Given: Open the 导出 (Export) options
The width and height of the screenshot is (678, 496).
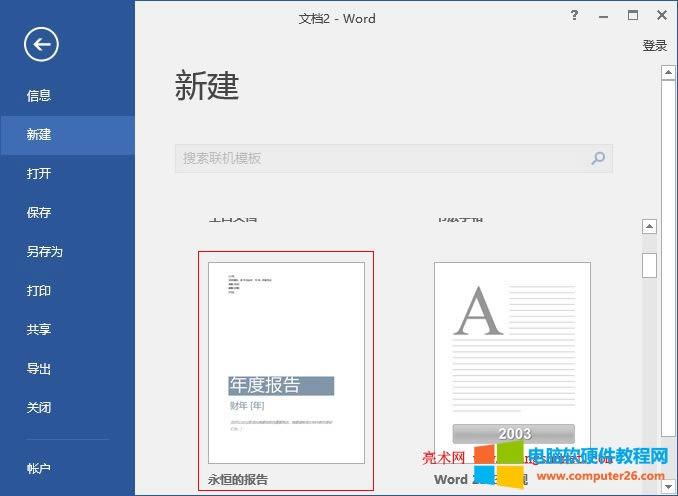Looking at the screenshot, I should [39, 369].
